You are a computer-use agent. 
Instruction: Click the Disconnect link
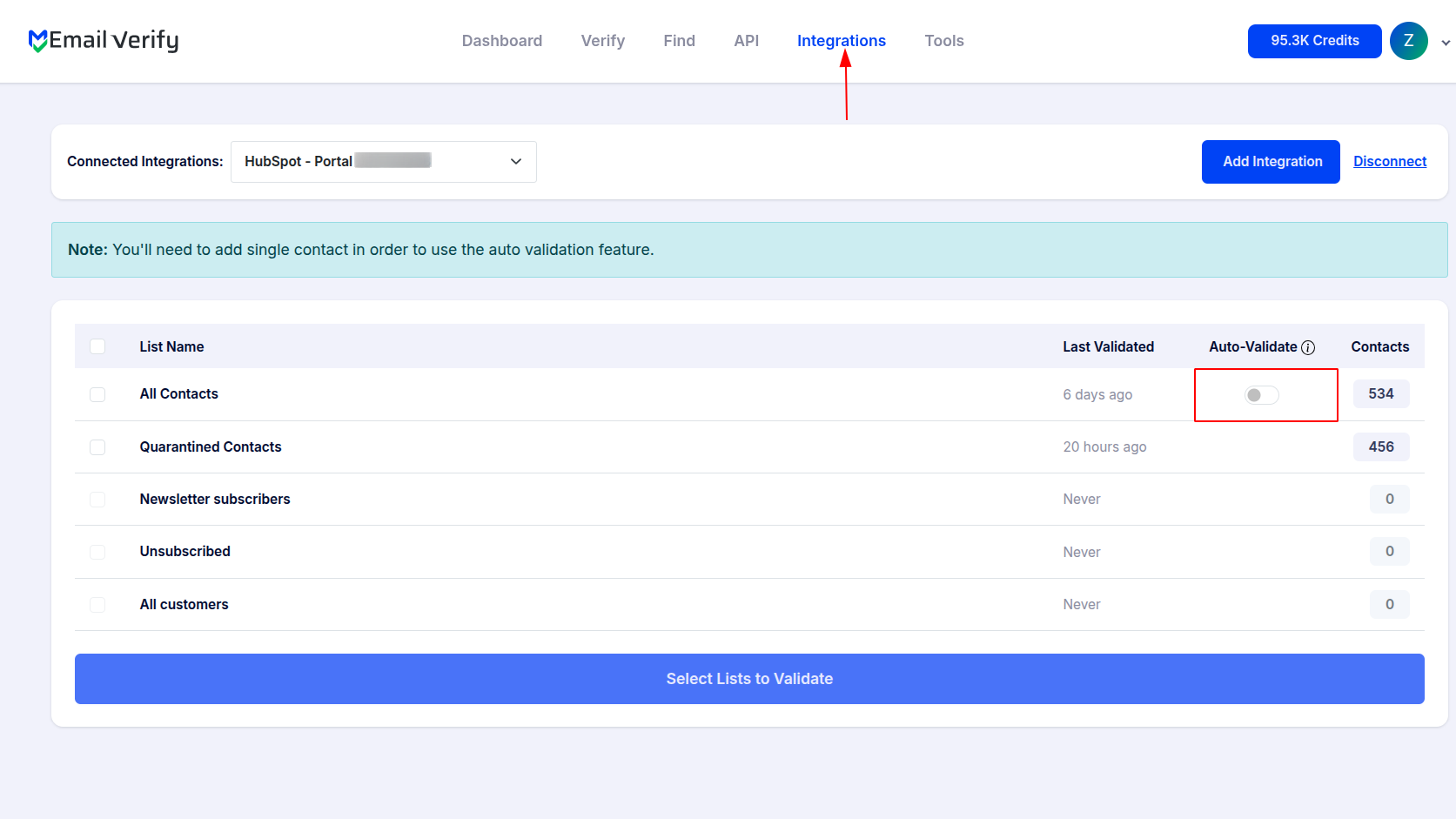[1390, 161]
